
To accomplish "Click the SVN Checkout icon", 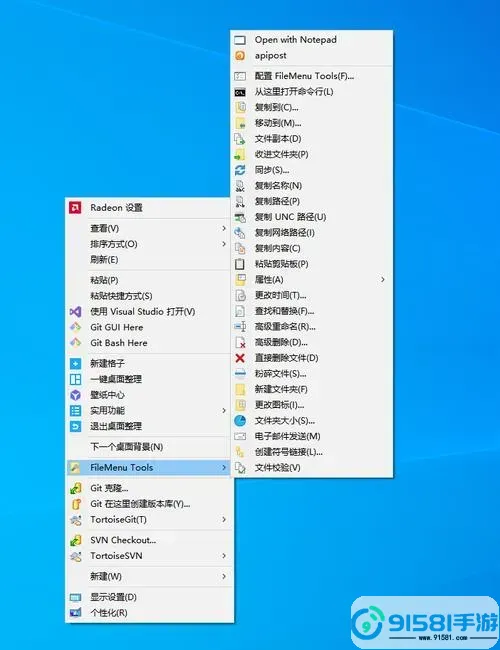I will tap(75, 540).
